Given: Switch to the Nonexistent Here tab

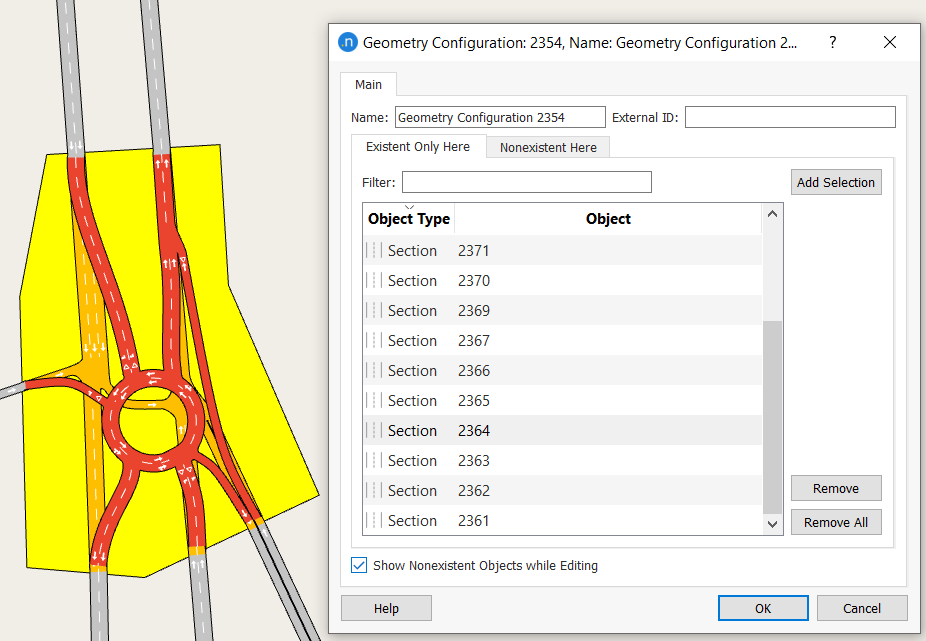Looking at the screenshot, I should click(x=548, y=147).
